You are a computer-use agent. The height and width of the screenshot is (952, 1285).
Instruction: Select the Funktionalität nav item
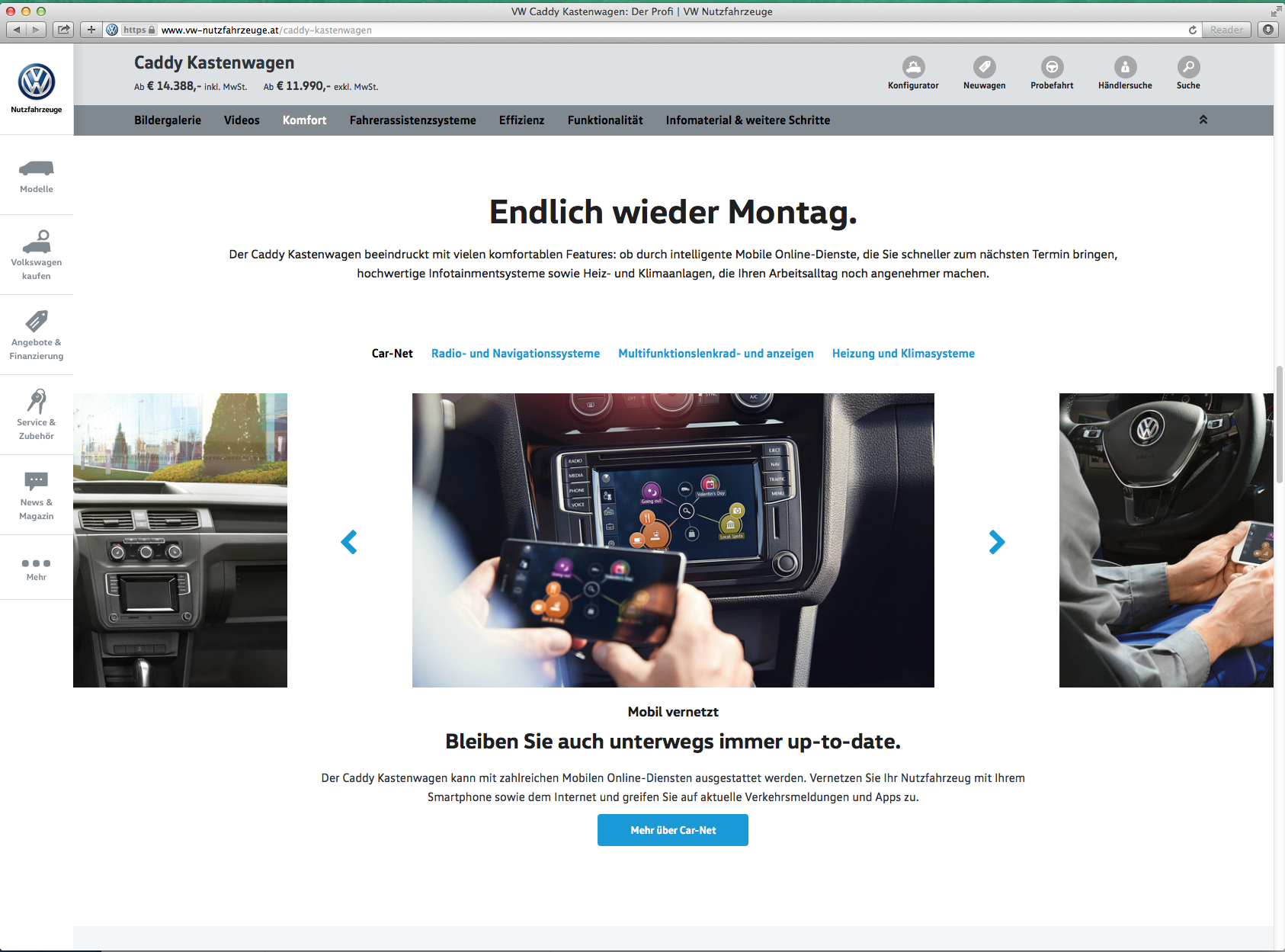(605, 120)
